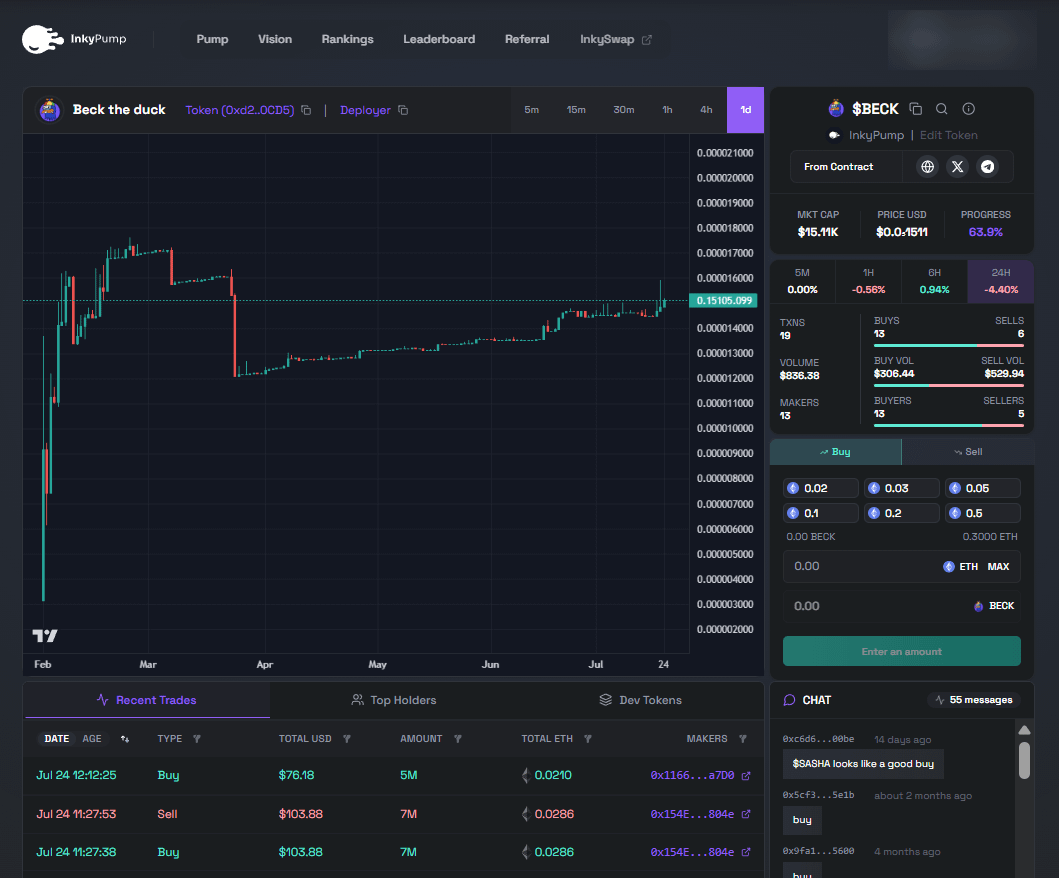Open the TradingView logo on the chart

[45, 636]
